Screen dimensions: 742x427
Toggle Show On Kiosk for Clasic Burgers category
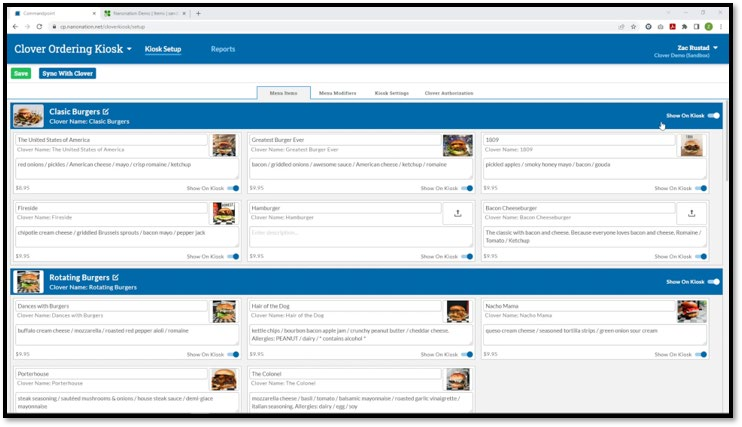pyautogui.click(x=714, y=116)
